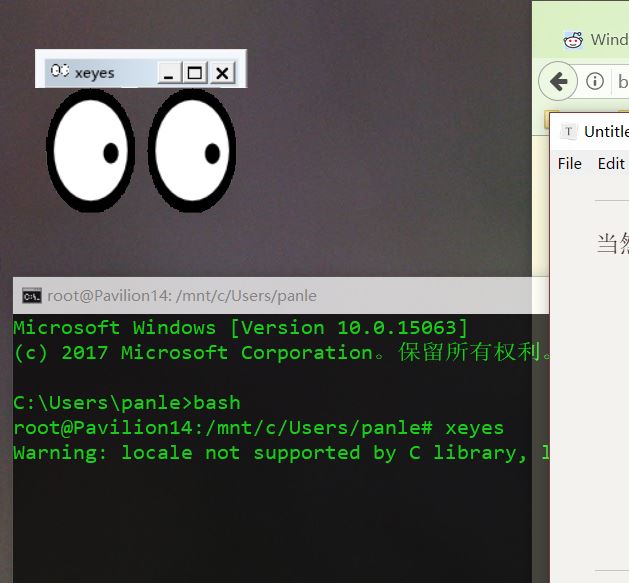Click the 'C:\Users\panle>bash' line
This screenshot has width=629, height=583.
click(127, 403)
